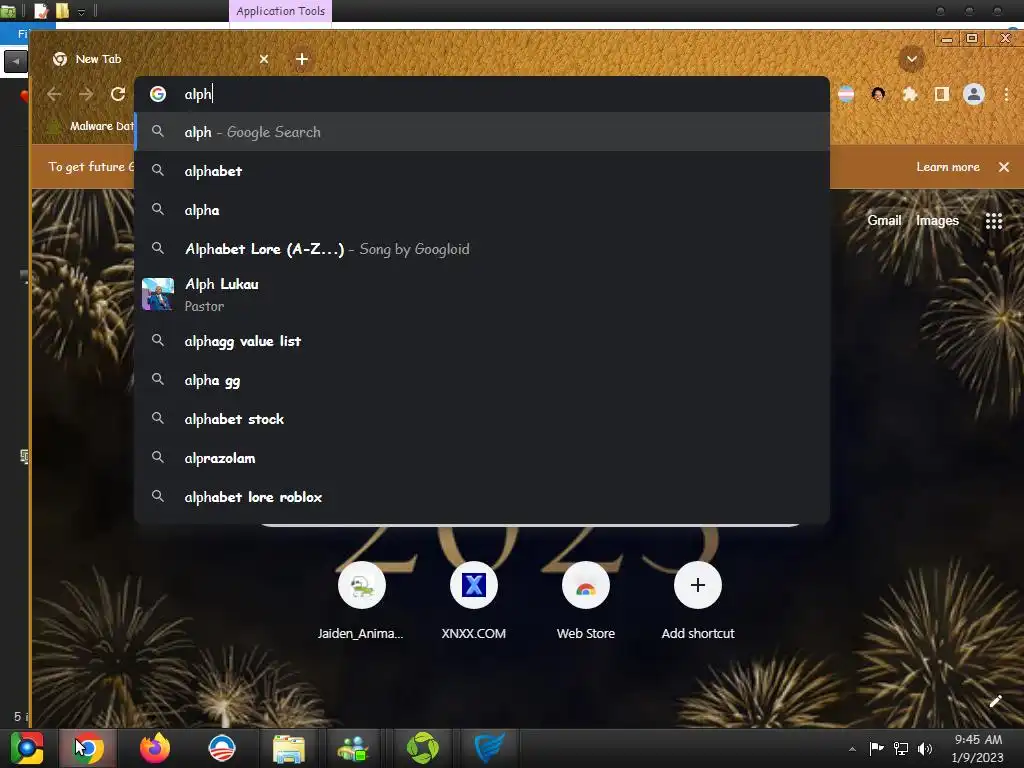Click the Explorer back arrow behind Chrome

(x=15, y=62)
